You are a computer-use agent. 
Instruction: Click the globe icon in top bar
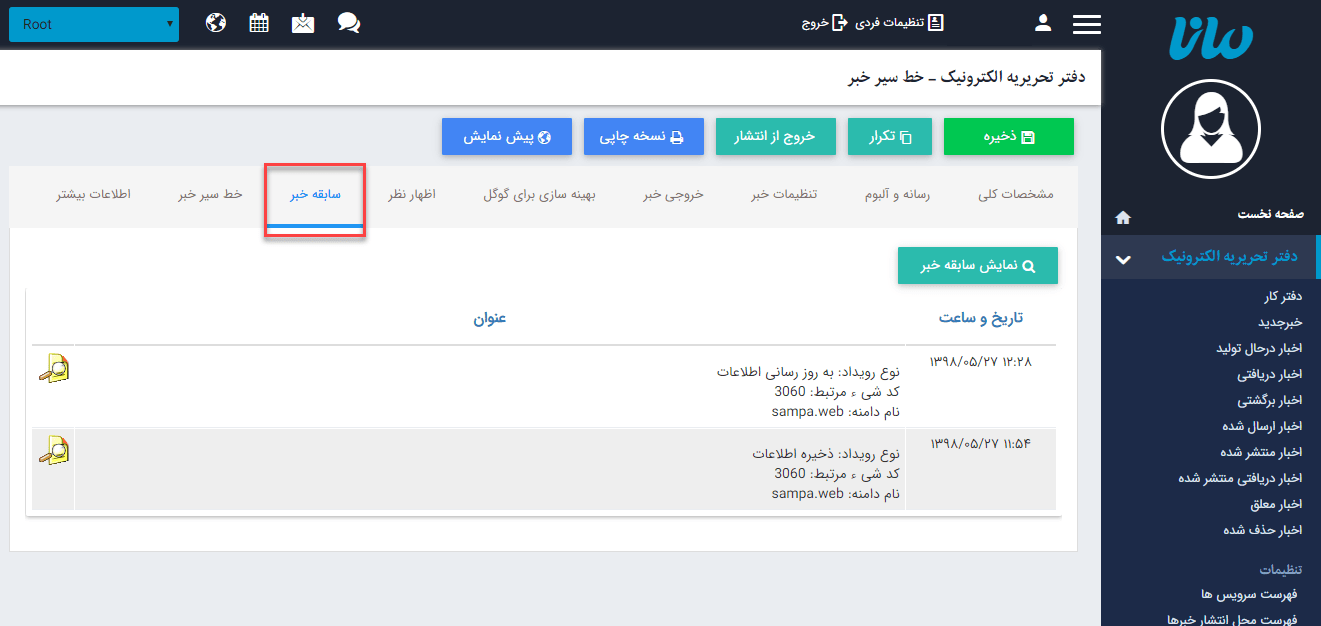coord(216,23)
